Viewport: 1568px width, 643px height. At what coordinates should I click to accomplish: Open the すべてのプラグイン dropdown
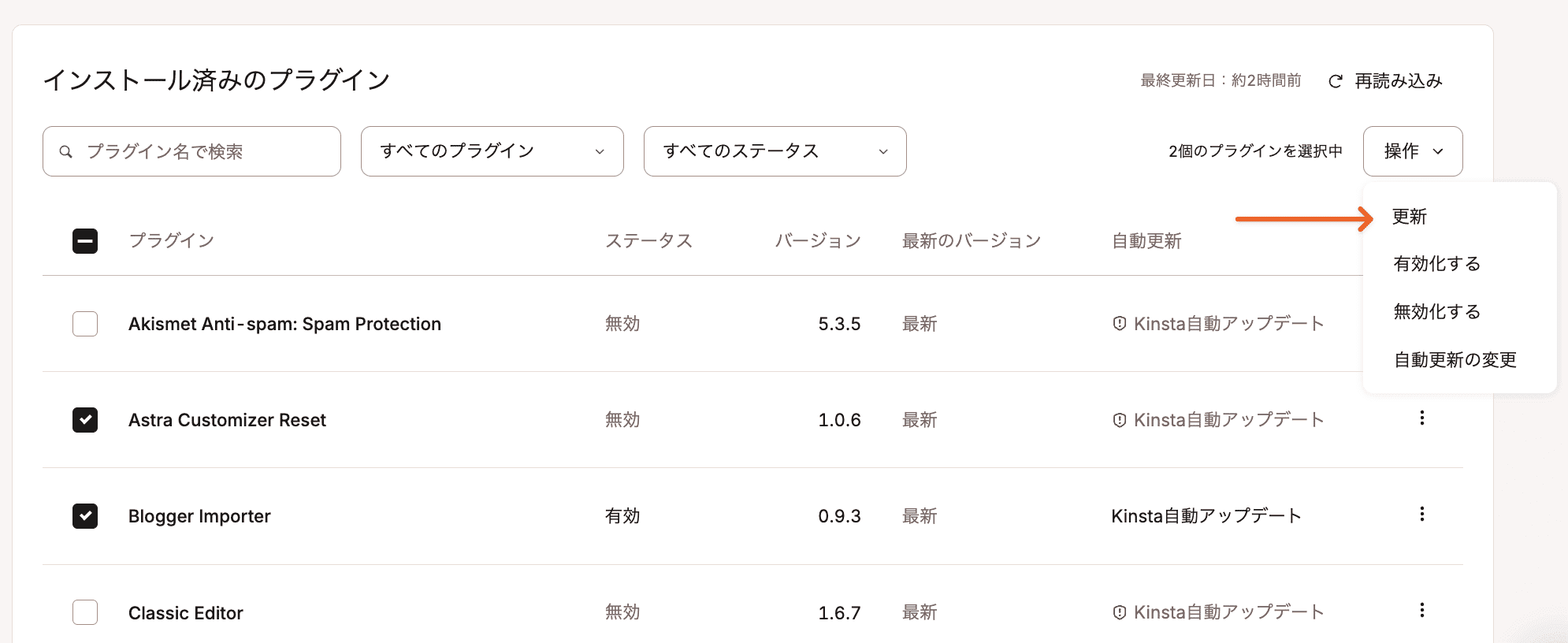(x=492, y=151)
